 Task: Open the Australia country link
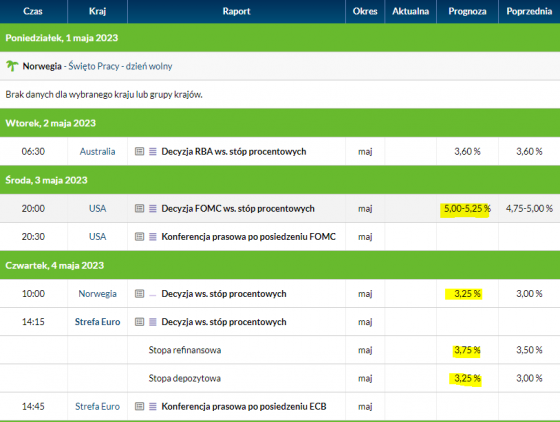pyautogui.click(x=97, y=151)
